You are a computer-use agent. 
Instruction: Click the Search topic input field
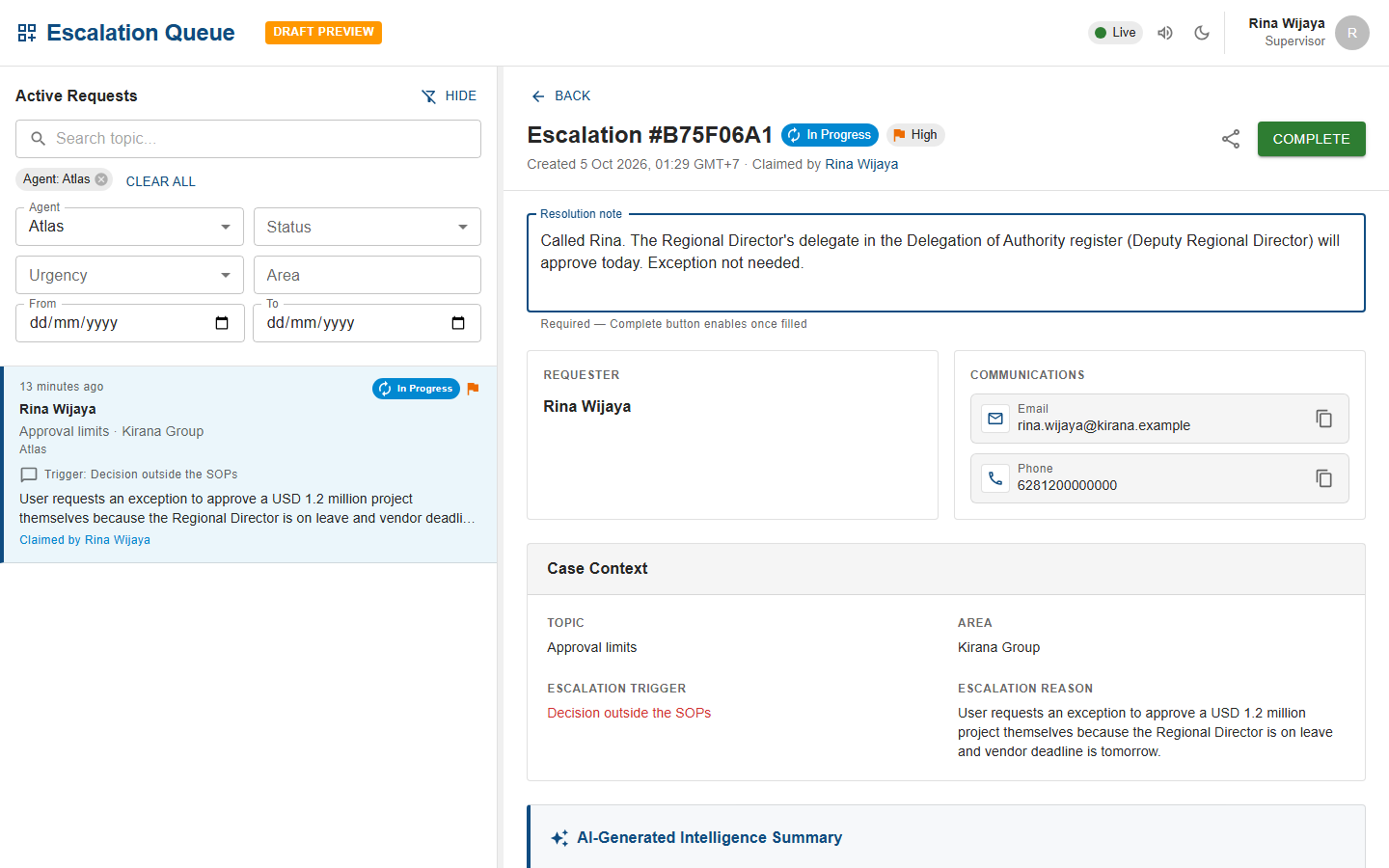pyautogui.click(x=248, y=139)
